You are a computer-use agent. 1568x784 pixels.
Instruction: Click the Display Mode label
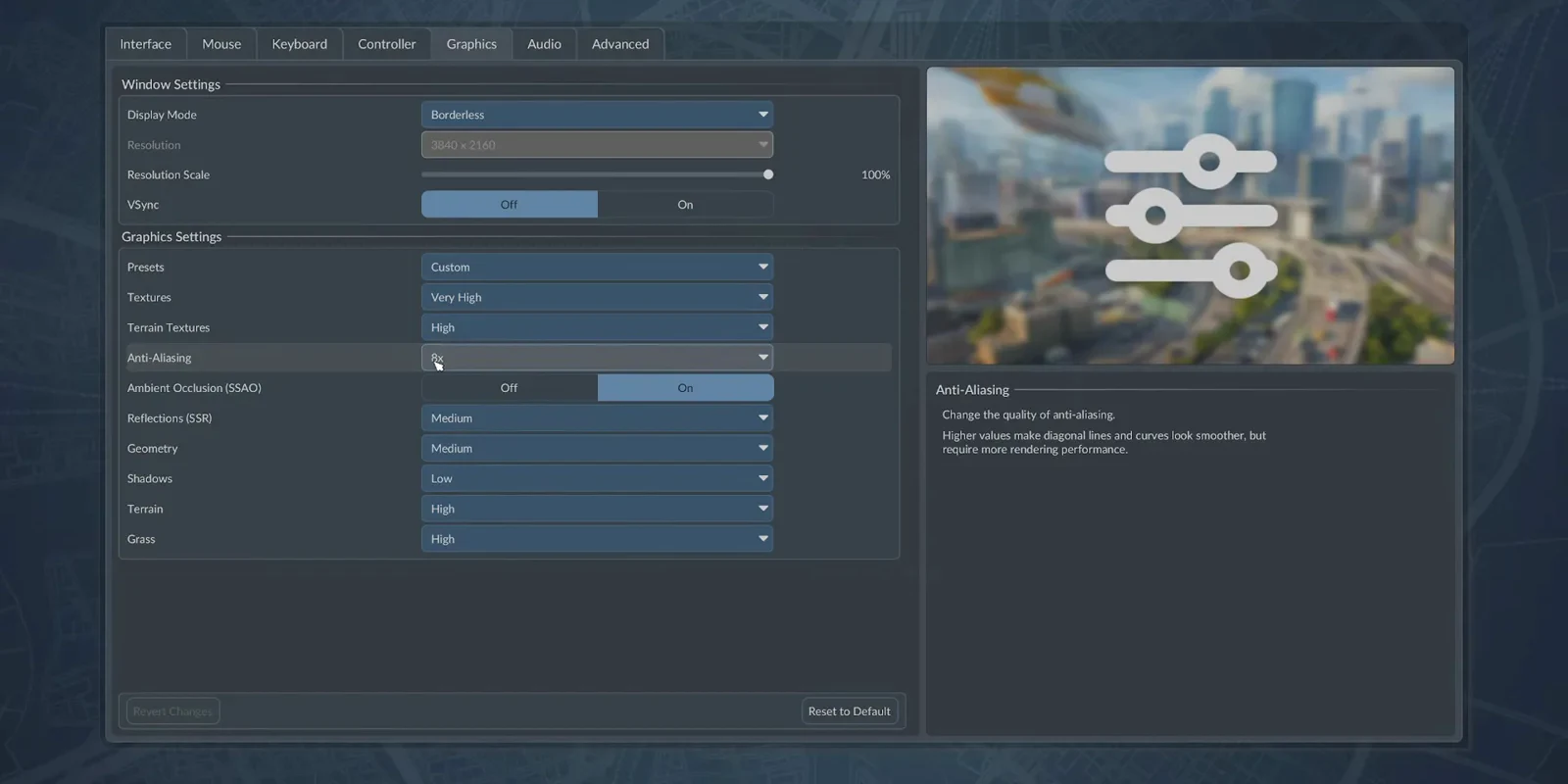click(162, 115)
